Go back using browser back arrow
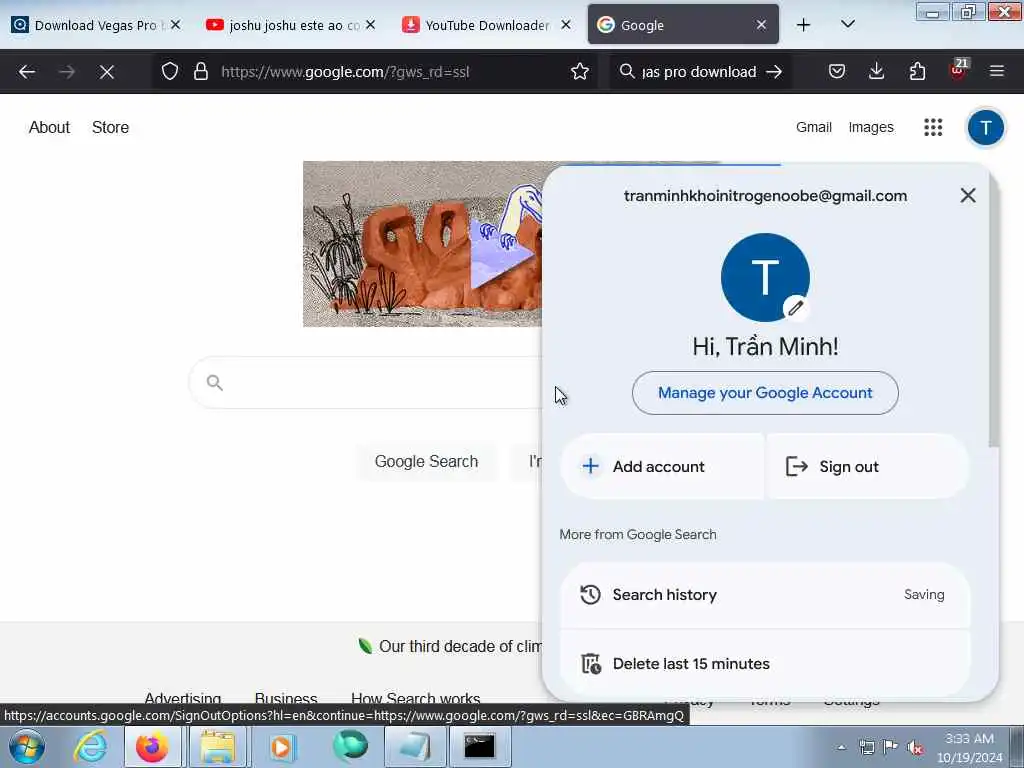 coord(27,72)
